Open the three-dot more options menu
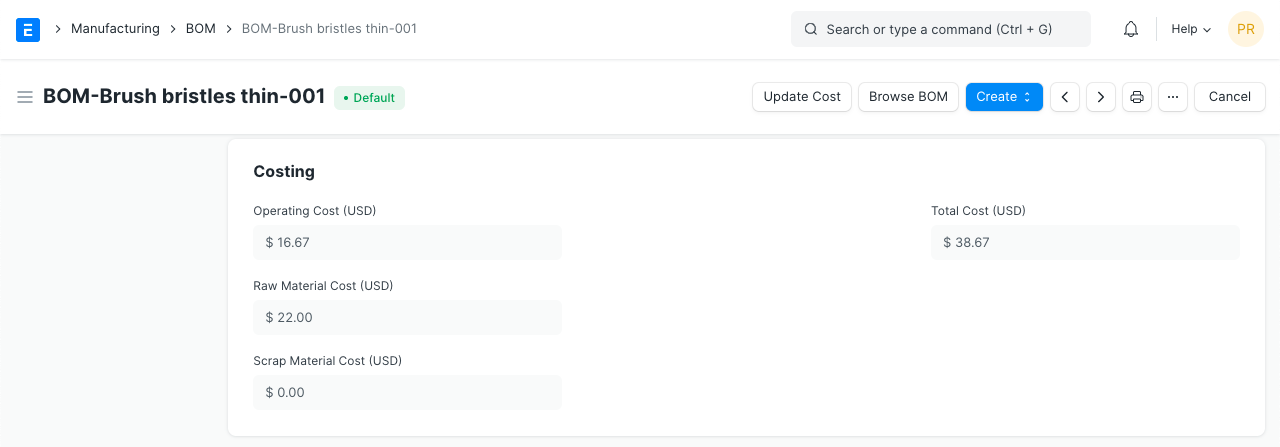Image resolution: width=1280 pixels, height=447 pixels. (1173, 97)
